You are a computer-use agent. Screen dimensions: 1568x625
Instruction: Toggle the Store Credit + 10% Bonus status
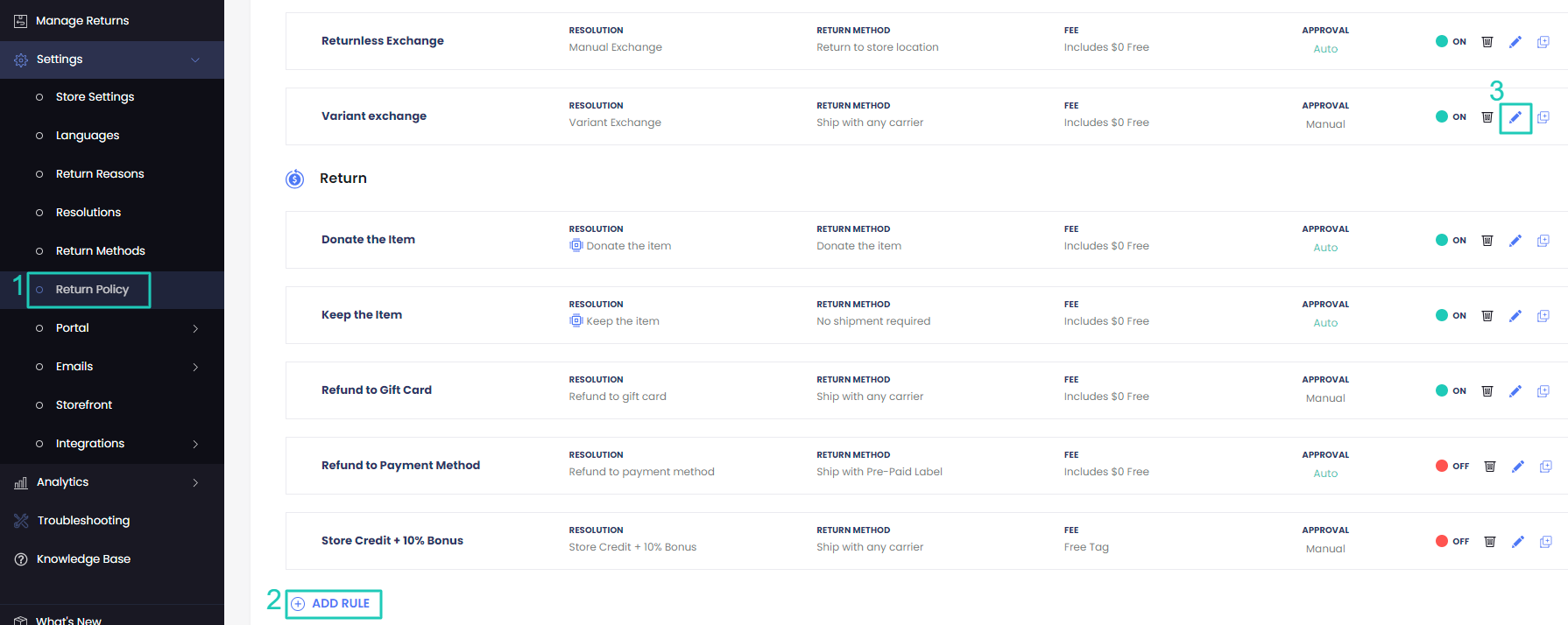(1451, 542)
